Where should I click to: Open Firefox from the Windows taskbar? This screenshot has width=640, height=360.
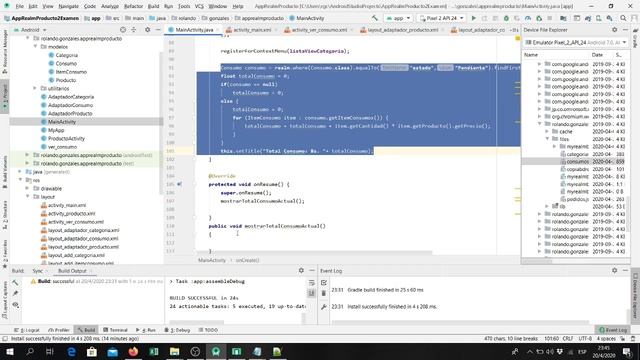pos(133,351)
